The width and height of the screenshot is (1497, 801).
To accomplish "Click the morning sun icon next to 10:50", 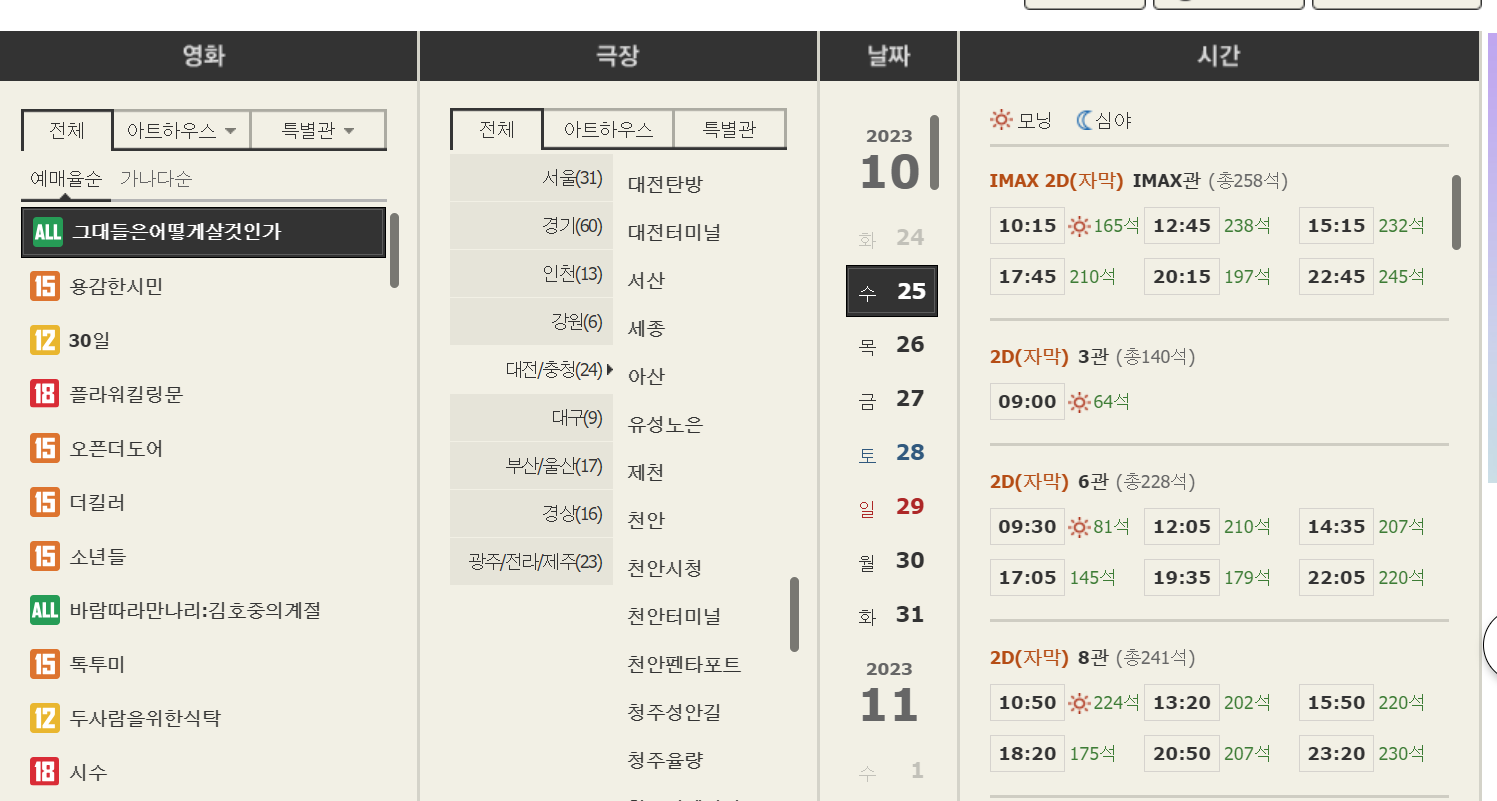I will point(1079,703).
